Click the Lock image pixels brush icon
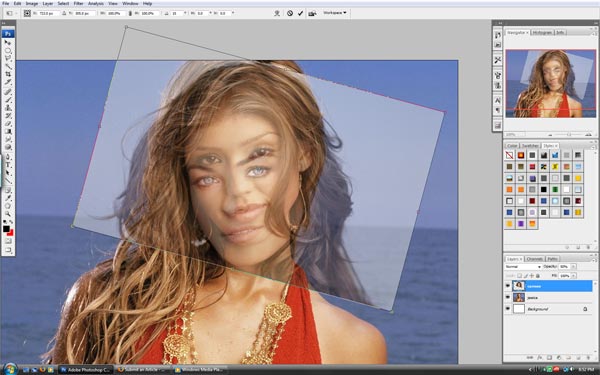 click(x=526, y=276)
